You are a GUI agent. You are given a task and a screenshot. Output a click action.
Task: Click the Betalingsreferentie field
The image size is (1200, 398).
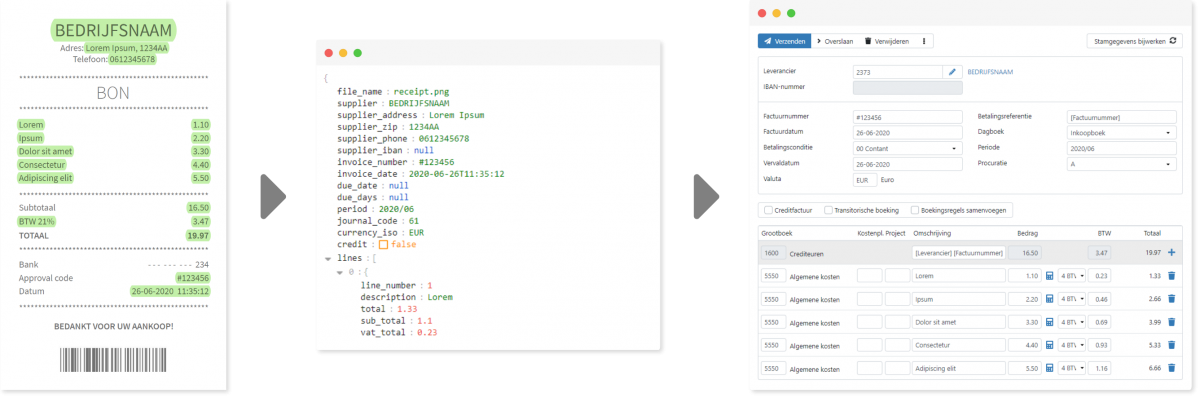(1121, 117)
